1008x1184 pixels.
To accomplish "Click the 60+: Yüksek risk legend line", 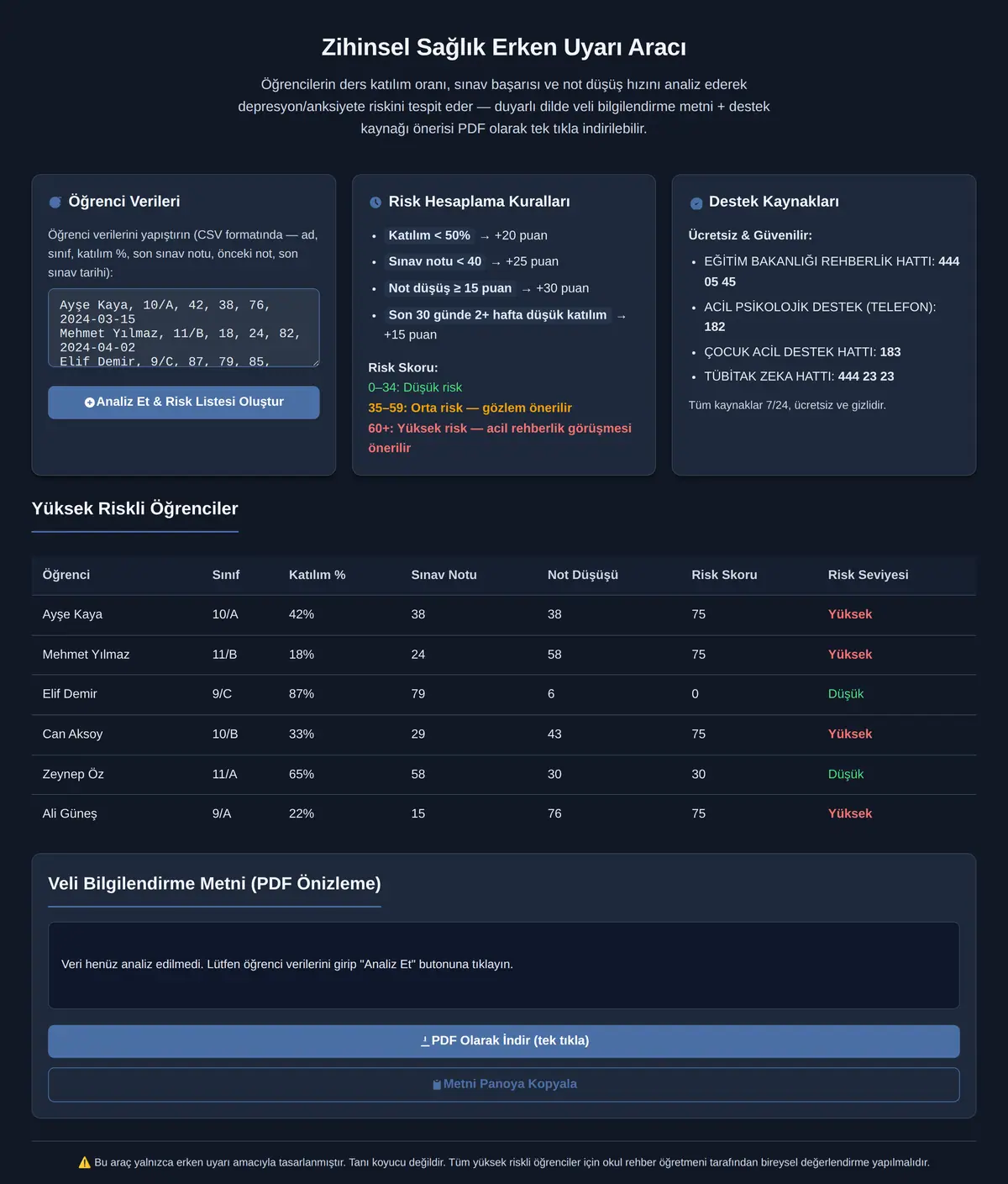I will coord(500,438).
